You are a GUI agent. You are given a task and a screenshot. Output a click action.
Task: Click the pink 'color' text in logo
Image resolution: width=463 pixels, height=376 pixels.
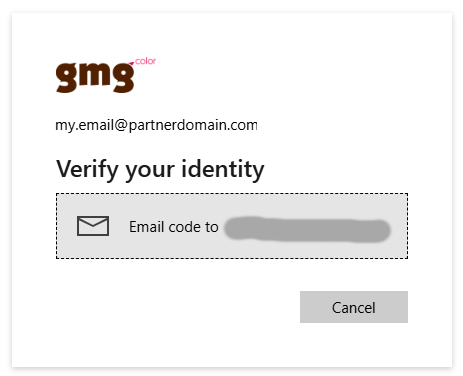point(146,61)
